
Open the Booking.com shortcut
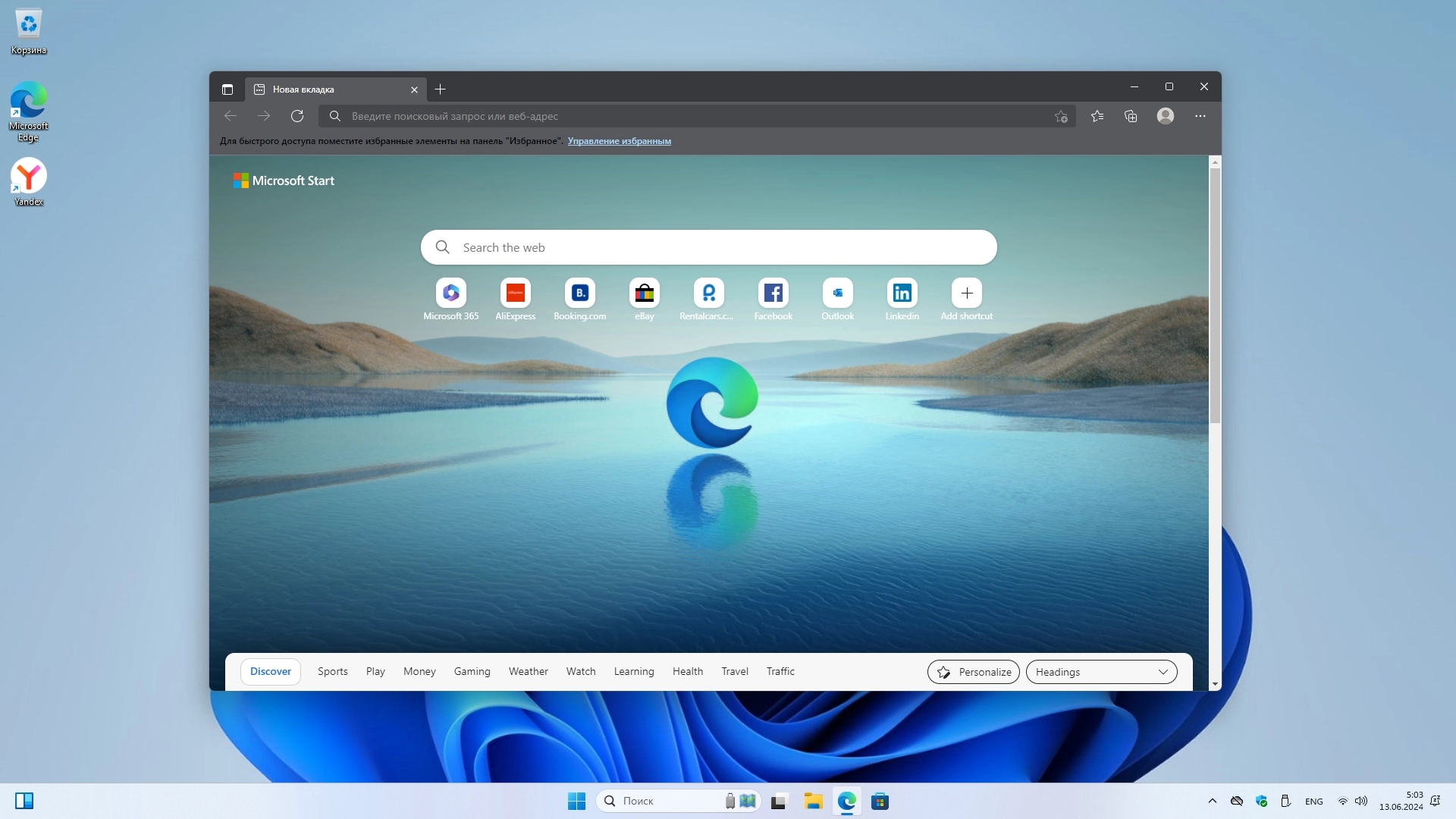579,293
